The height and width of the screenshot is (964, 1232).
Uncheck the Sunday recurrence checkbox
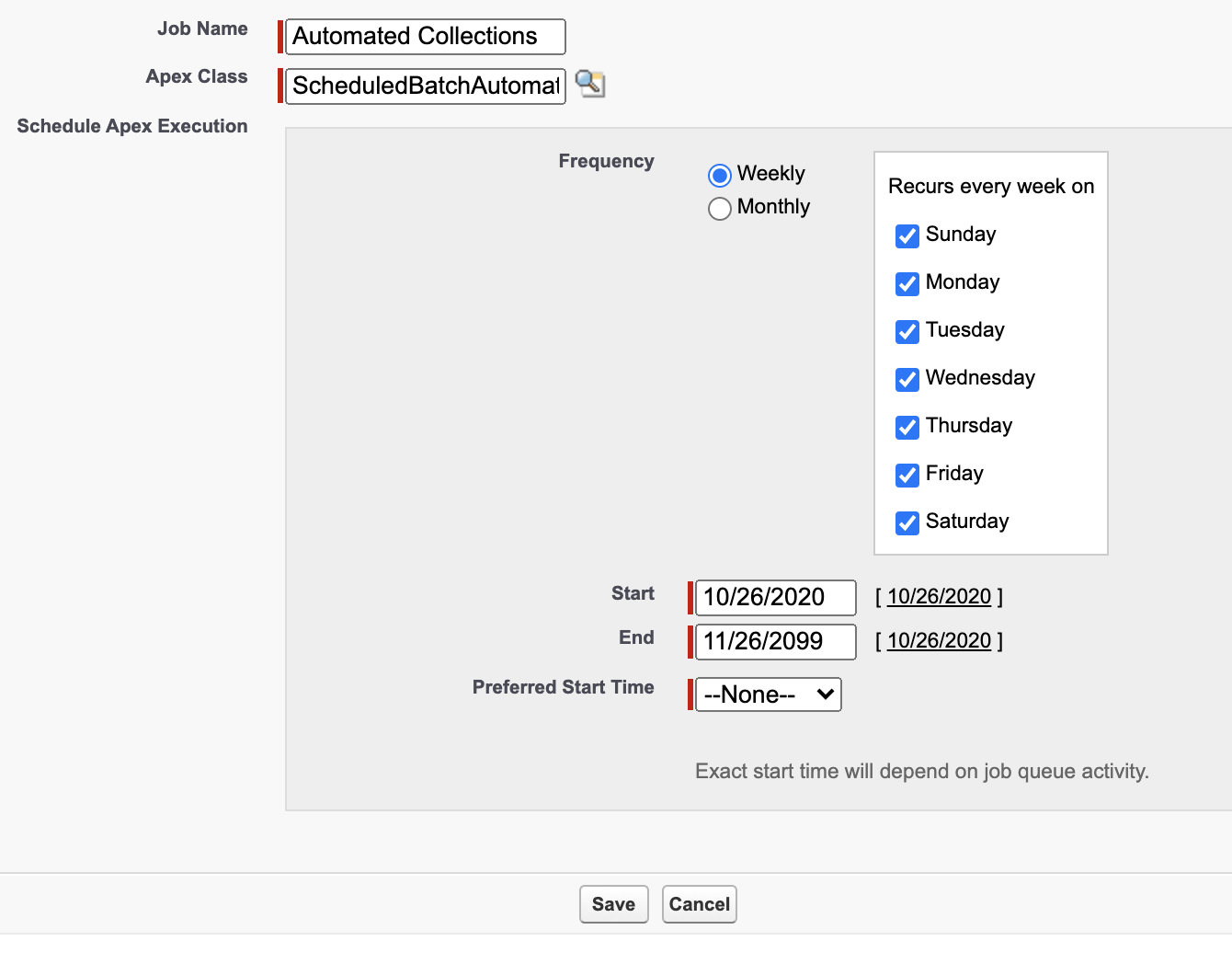tap(907, 236)
